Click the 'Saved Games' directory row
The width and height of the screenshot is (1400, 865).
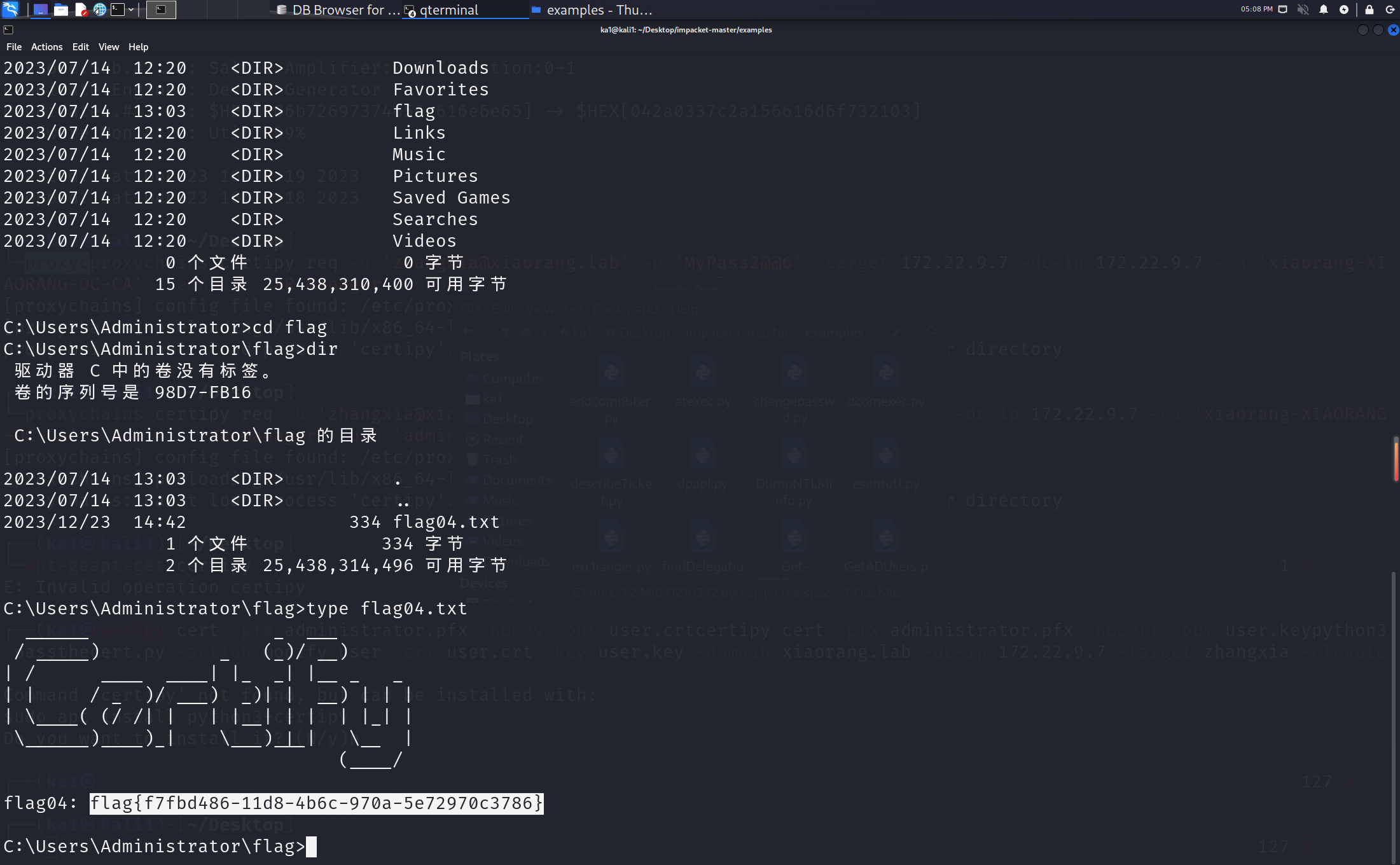257,198
